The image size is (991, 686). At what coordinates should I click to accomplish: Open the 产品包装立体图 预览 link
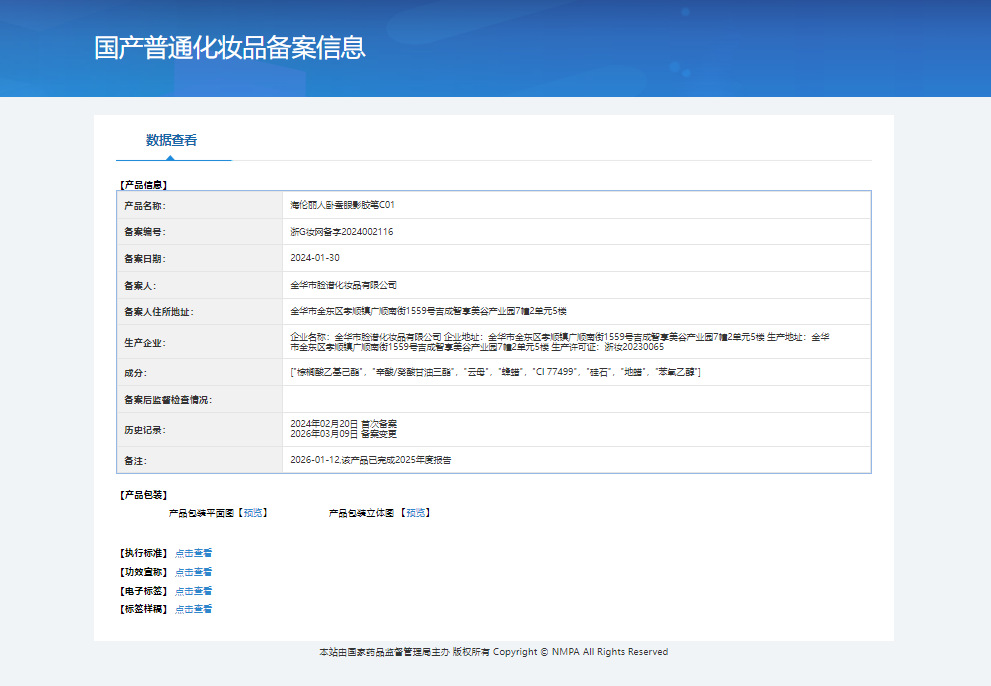click(x=415, y=513)
